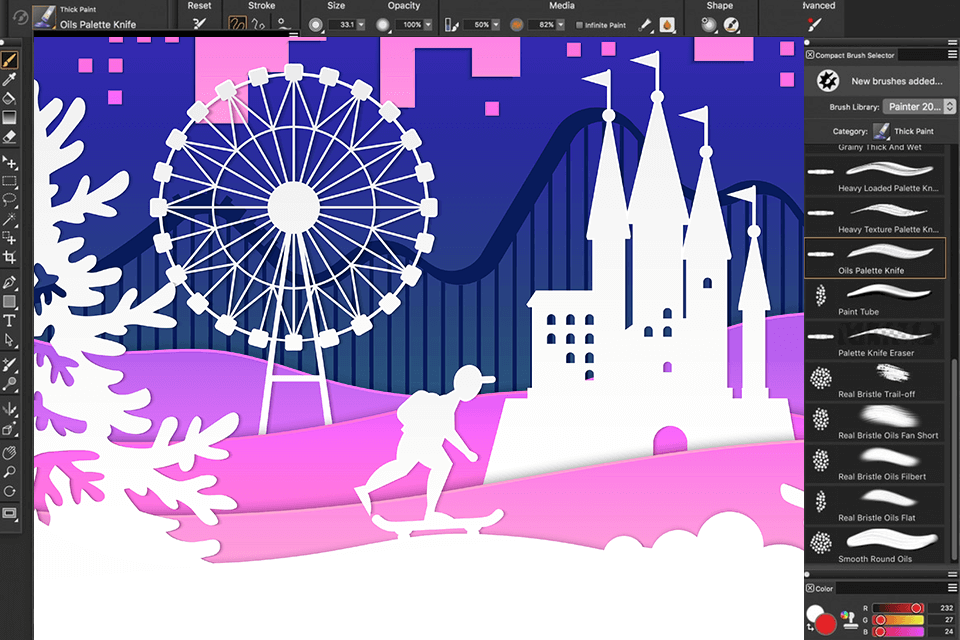Enable Clone Color stamp in the Color panel
The height and width of the screenshot is (640, 960).
852,621
